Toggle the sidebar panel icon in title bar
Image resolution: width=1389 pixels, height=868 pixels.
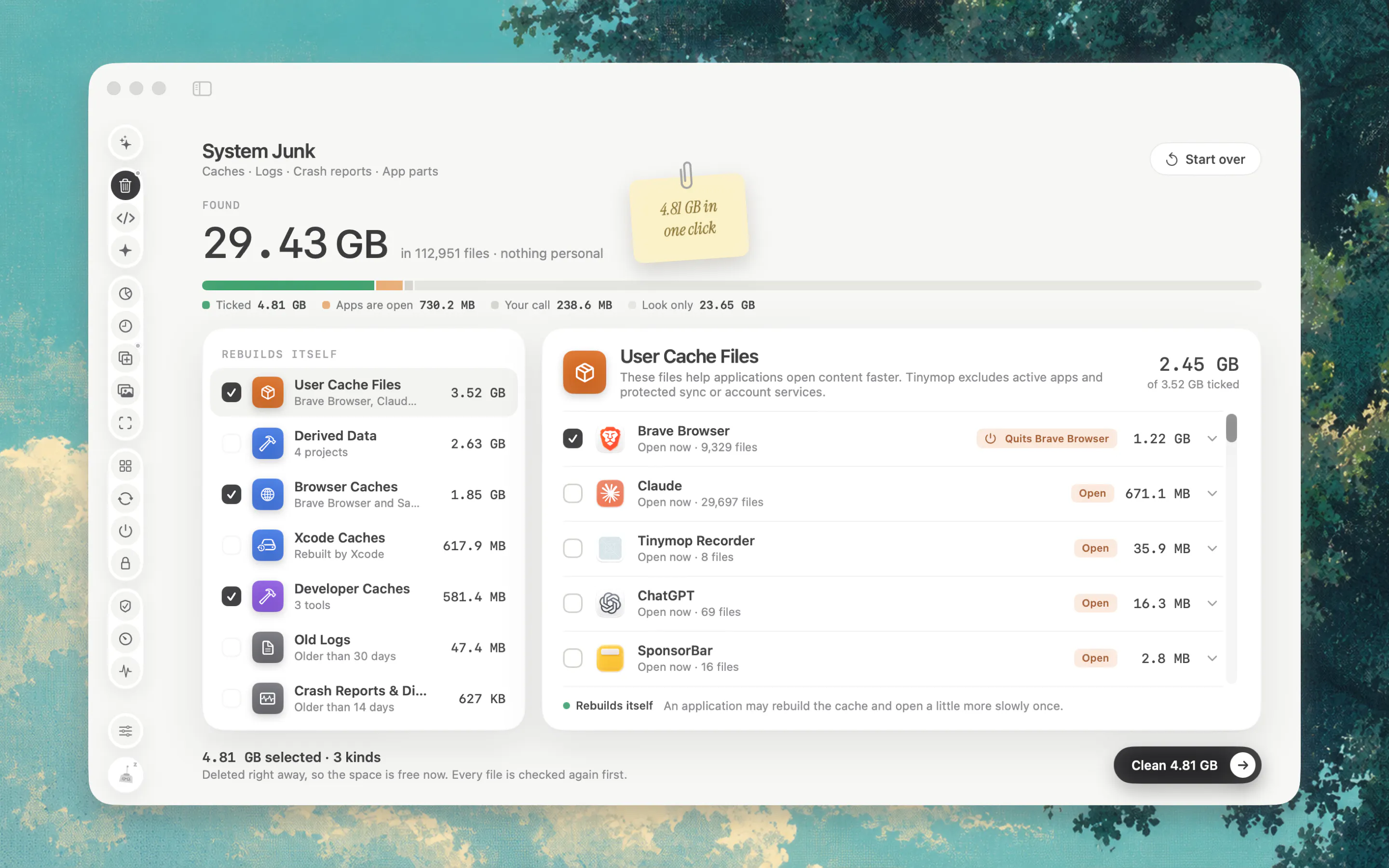[202, 88]
